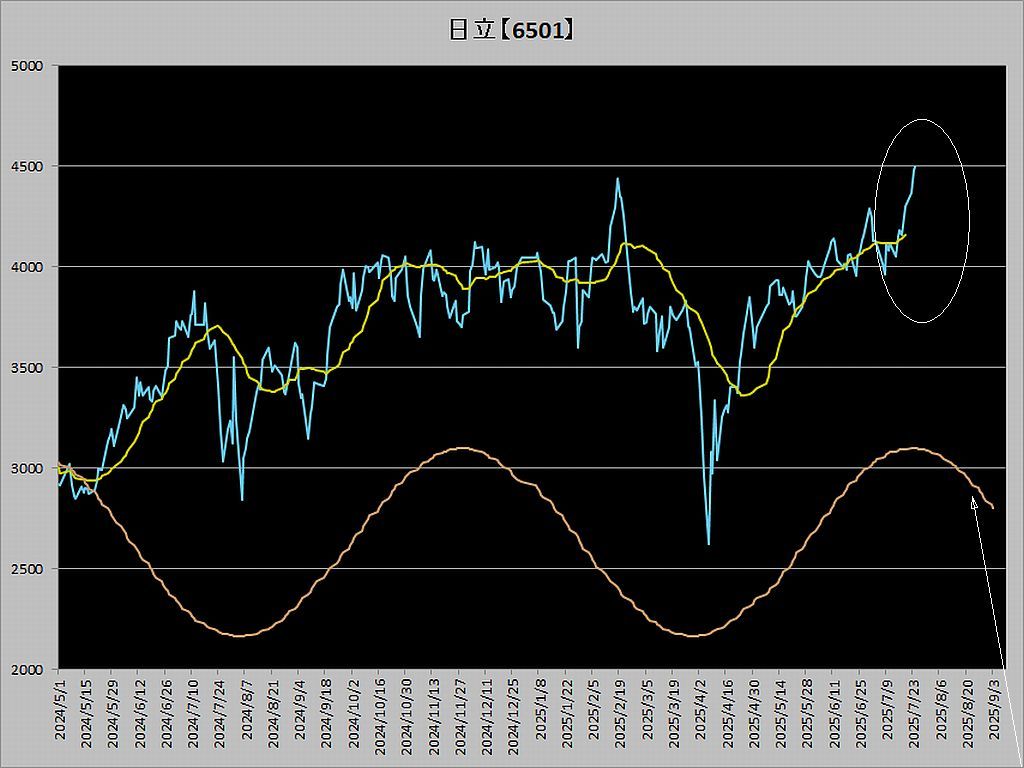The image size is (1024, 768).
Task: Click the orange cycle curve's November 2024 crest
Action: click(460, 448)
